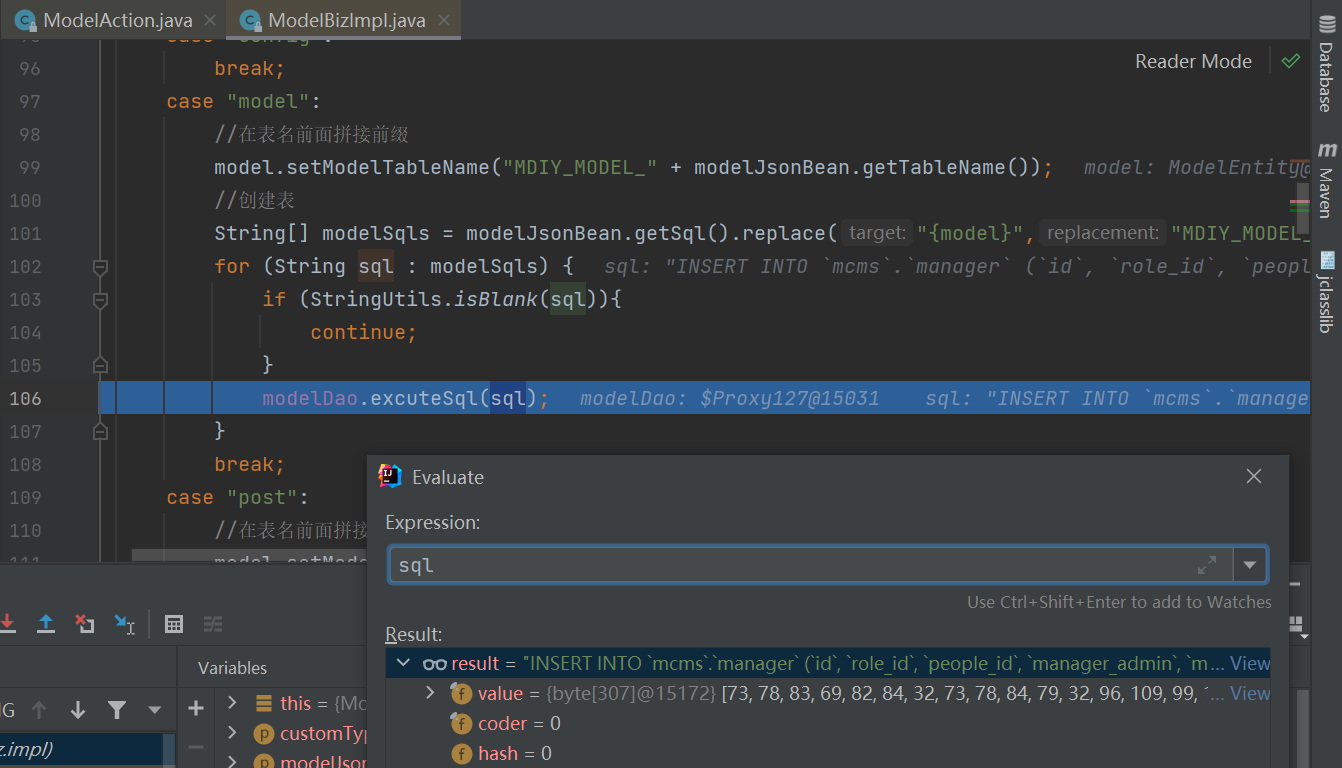Screen dimensions: 1342x768
Task: Toggle the fold marker on line 102
Action: tap(100, 267)
